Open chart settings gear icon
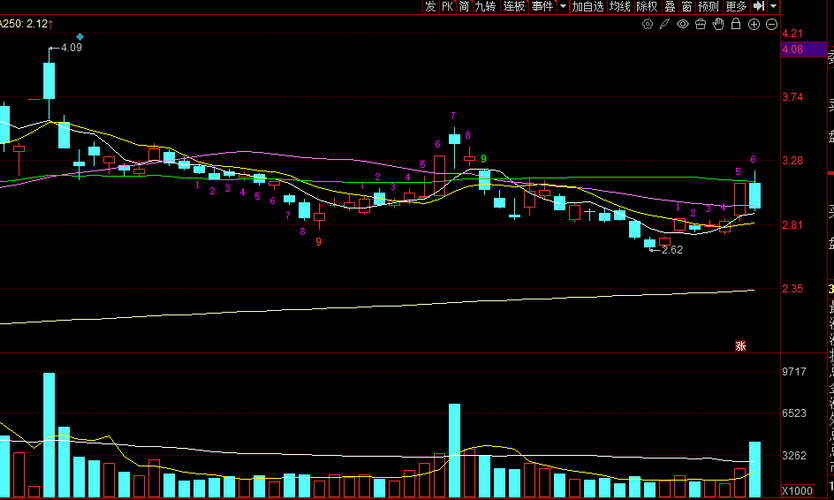 coord(647,24)
